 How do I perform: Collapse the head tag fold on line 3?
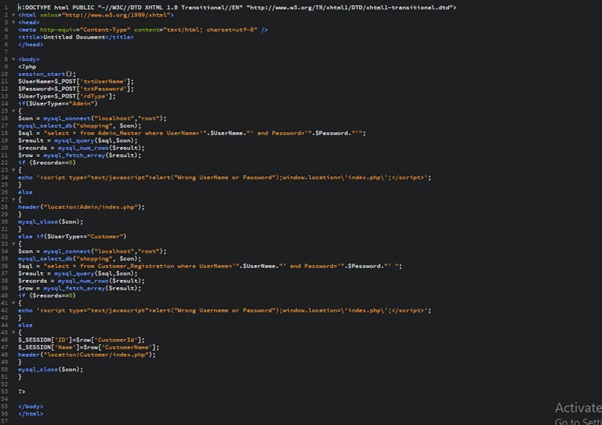13,22
